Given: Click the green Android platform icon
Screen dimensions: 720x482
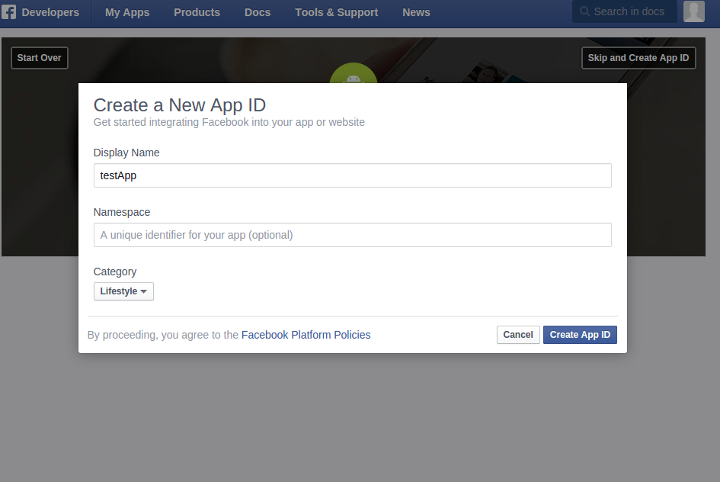Looking at the screenshot, I should point(354,73).
